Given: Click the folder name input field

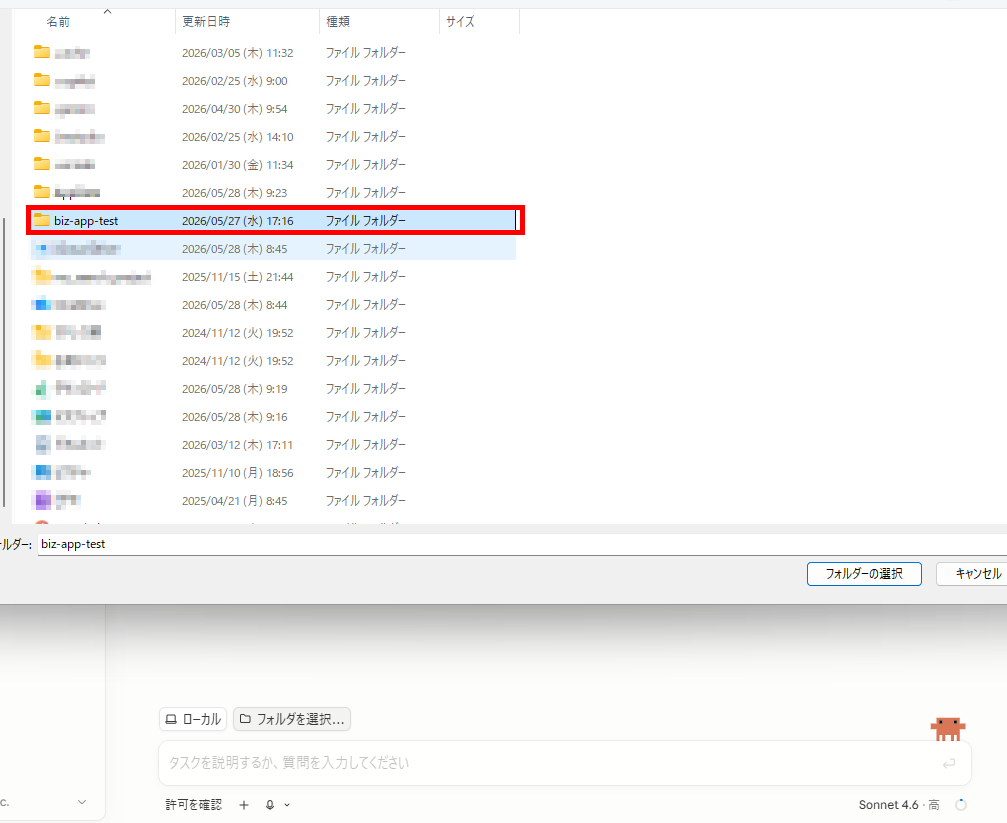Looking at the screenshot, I should [522, 544].
